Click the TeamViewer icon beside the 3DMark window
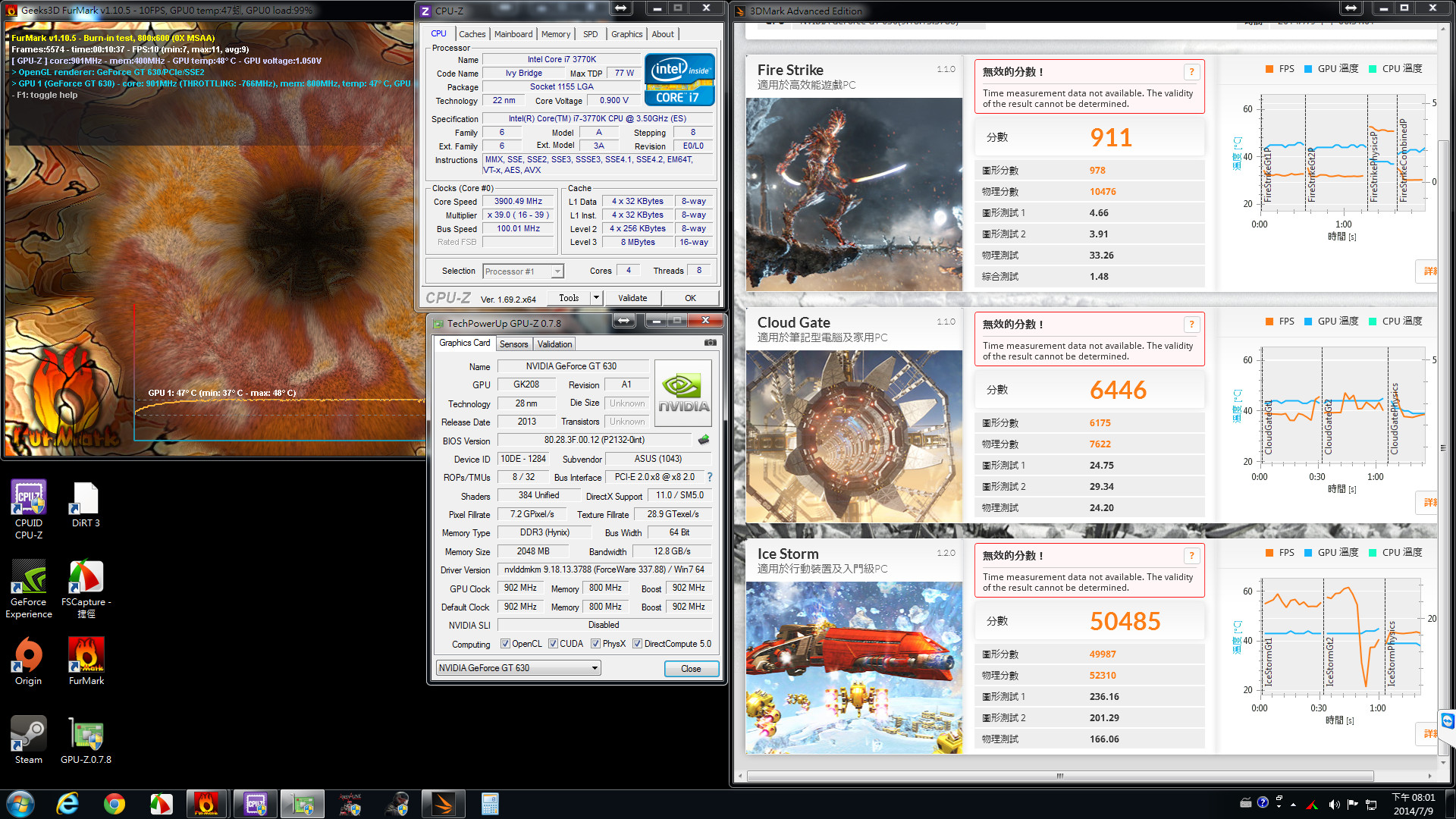This screenshot has height=819, width=1456. [1448, 721]
